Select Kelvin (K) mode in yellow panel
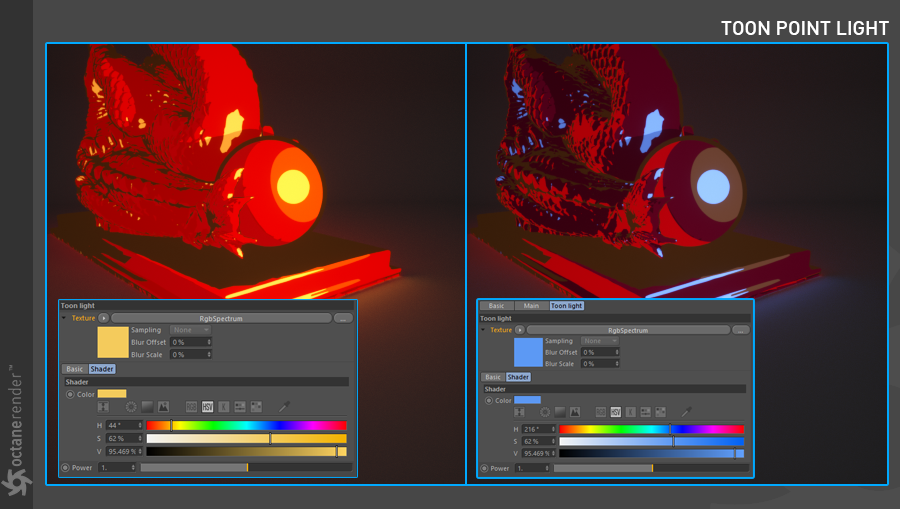900x509 pixels. tap(224, 407)
